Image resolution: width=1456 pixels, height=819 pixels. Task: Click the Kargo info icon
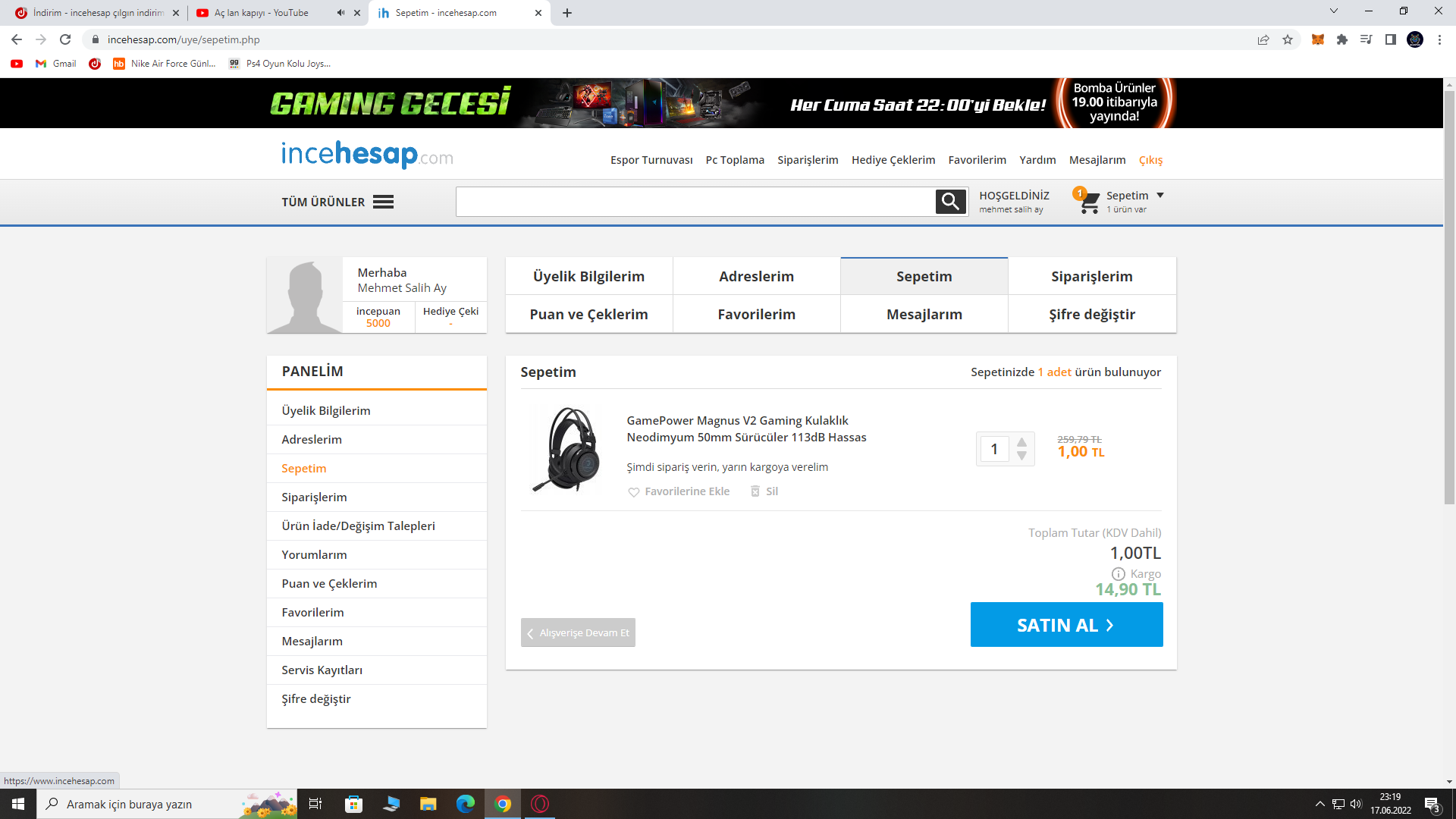pos(1118,574)
